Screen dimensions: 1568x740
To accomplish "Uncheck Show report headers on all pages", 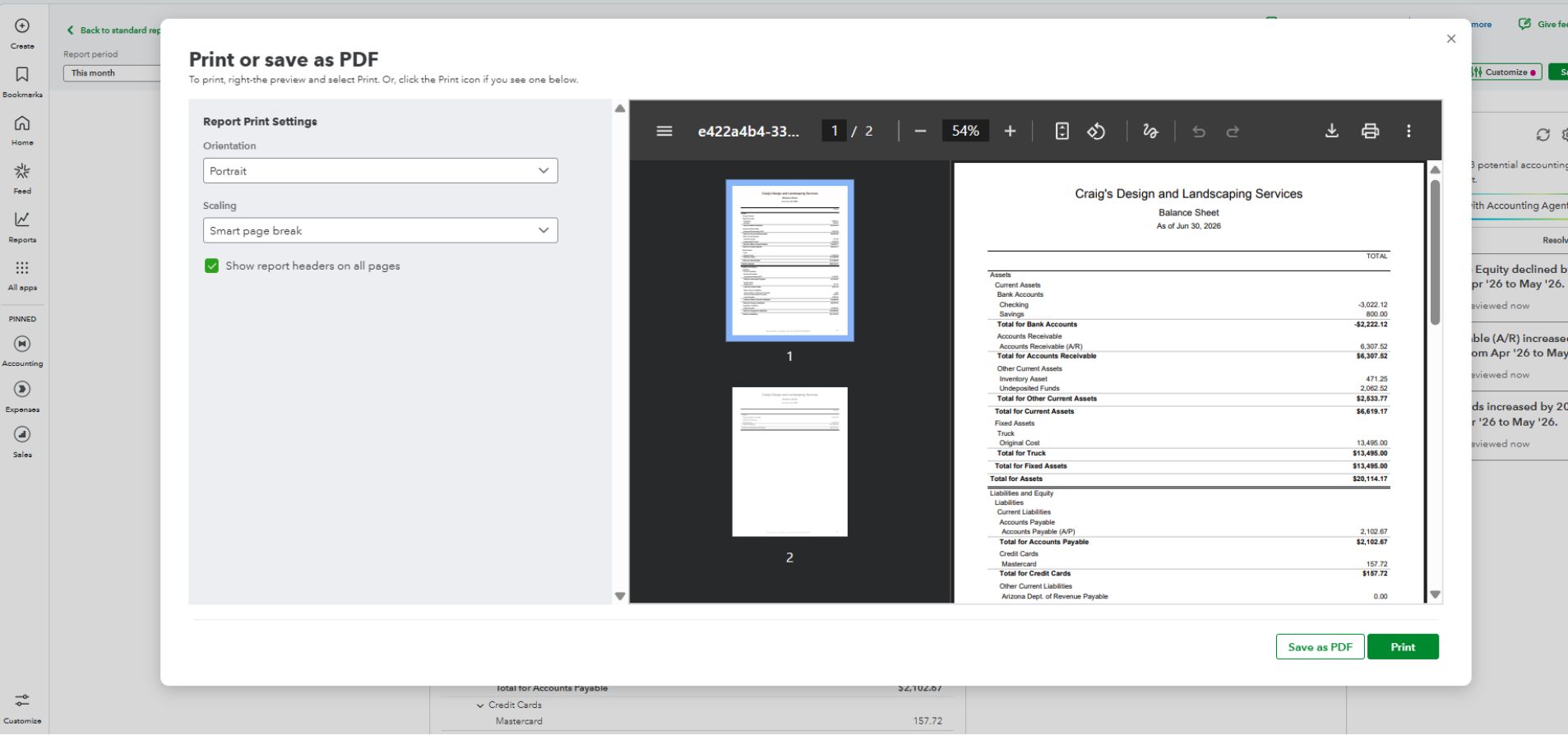I will (212, 266).
